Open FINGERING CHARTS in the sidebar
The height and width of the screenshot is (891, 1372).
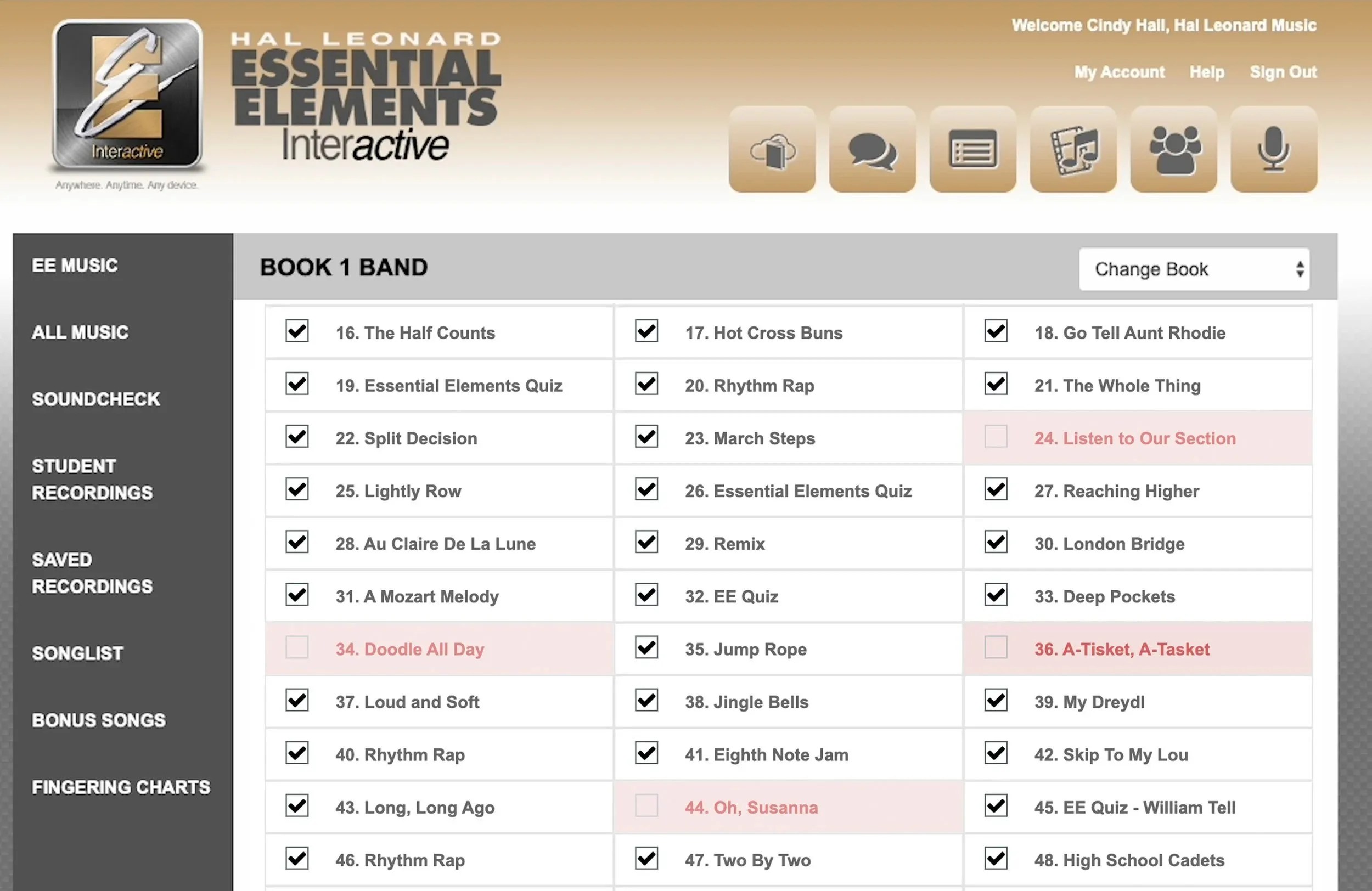[121, 787]
